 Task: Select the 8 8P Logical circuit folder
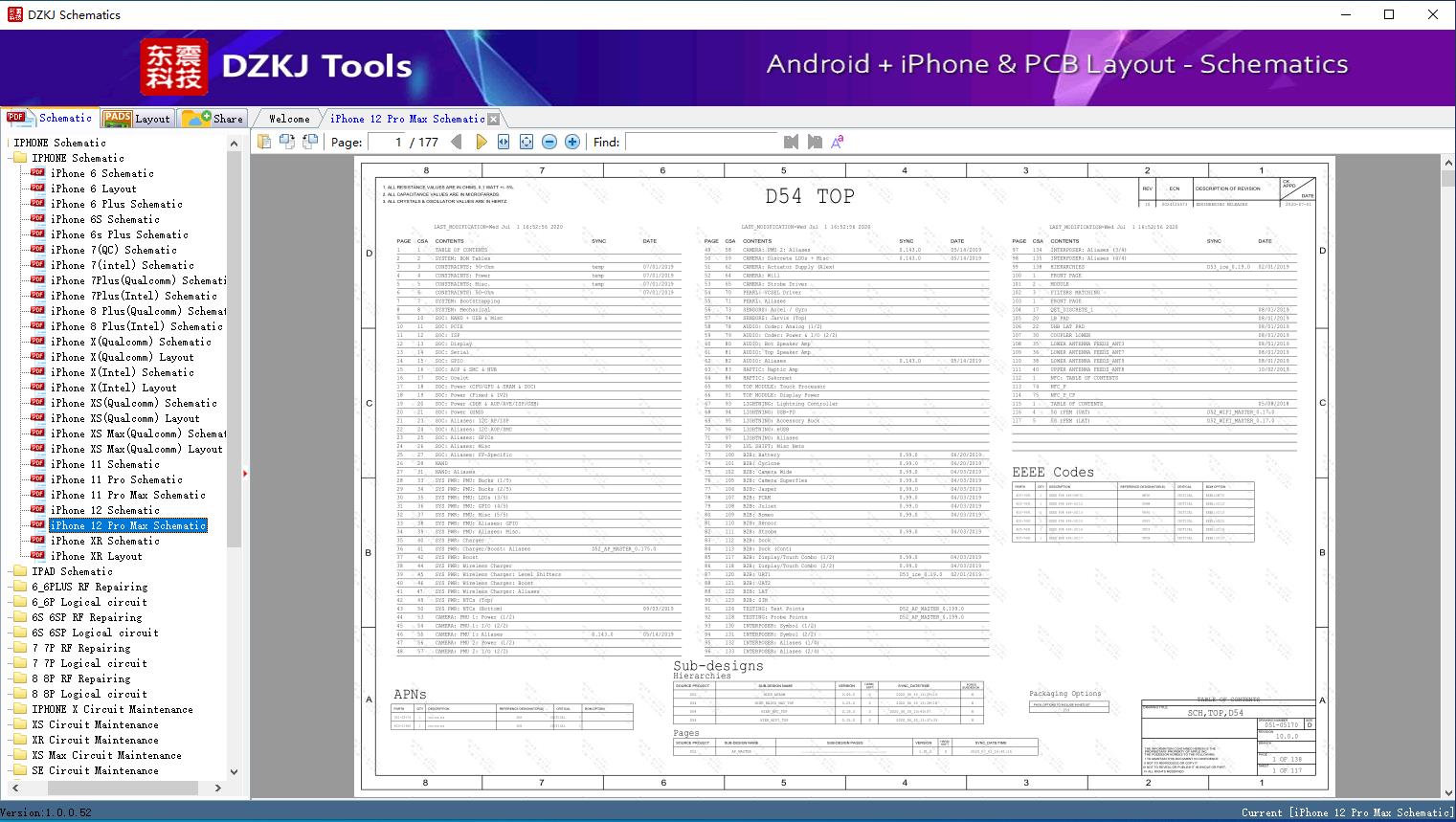90,694
